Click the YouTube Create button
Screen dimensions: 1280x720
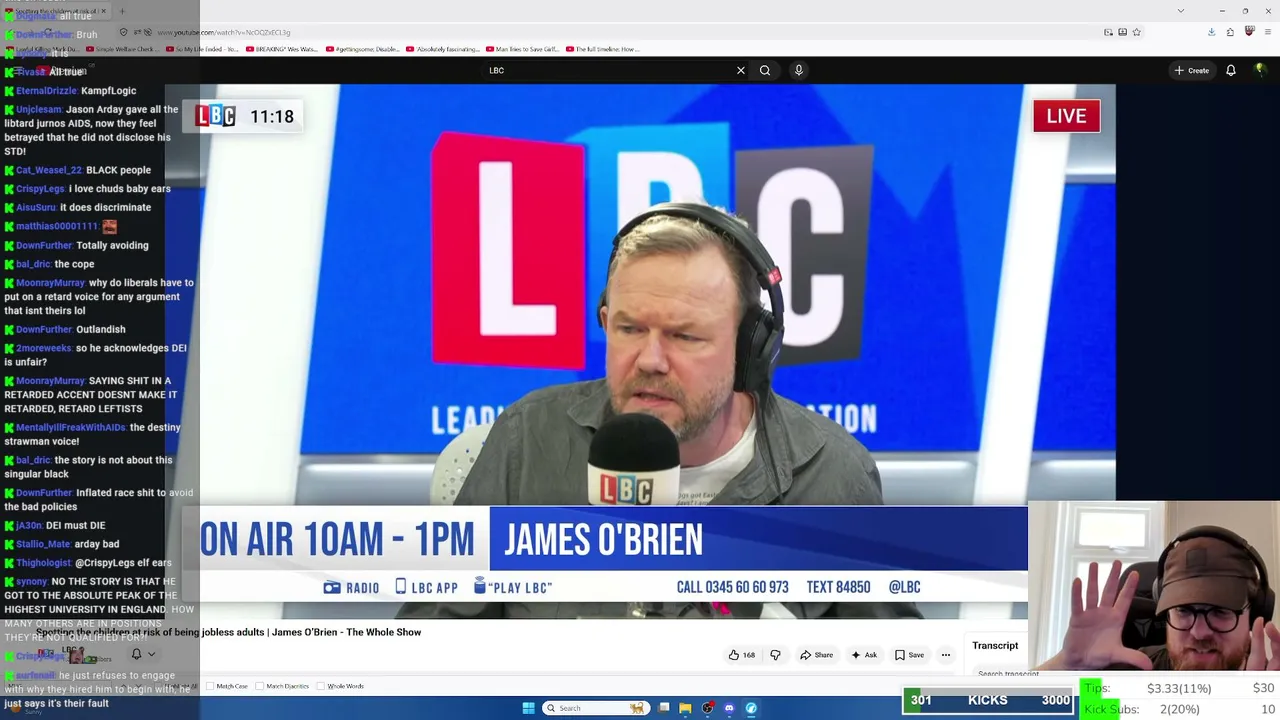pyautogui.click(x=1192, y=70)
